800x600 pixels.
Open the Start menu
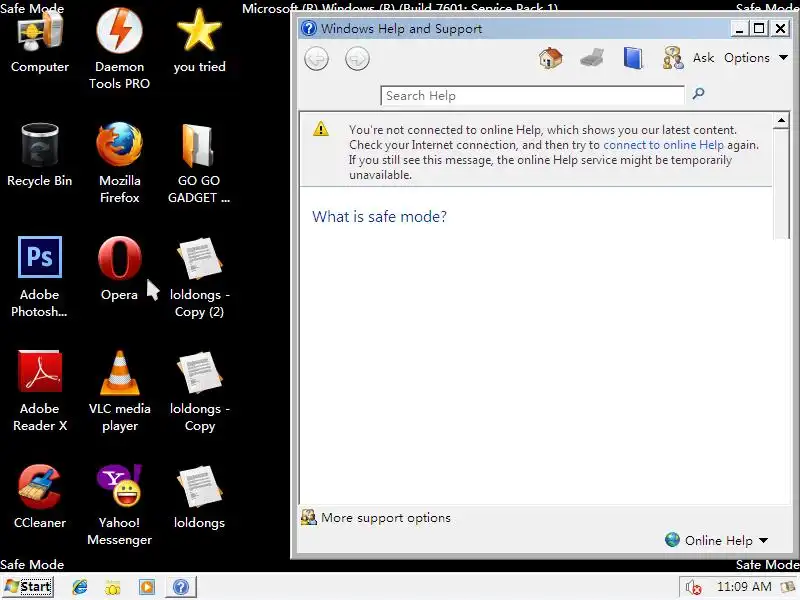28,587
